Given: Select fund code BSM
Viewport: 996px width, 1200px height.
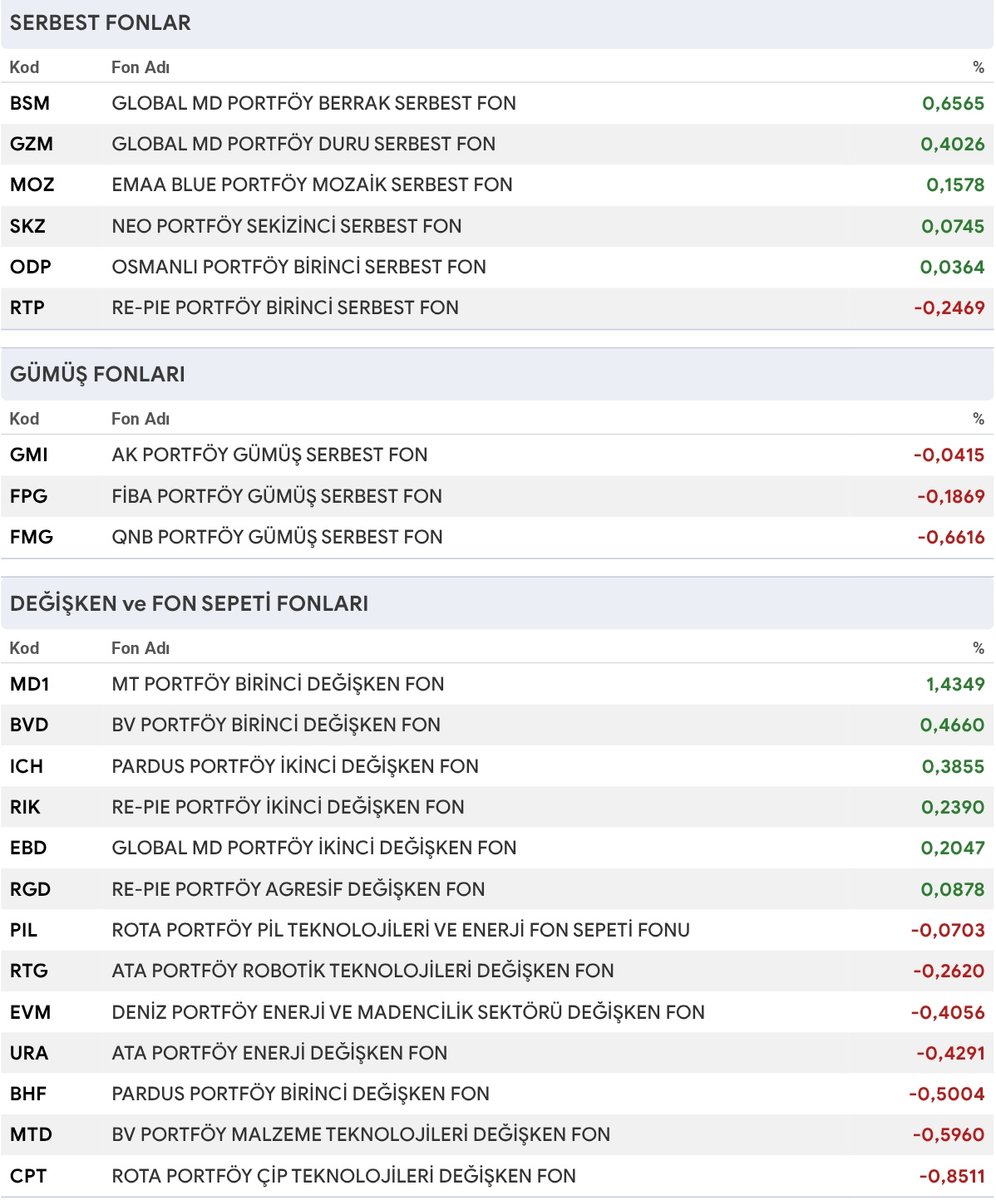Looking at the screenshot, I should [x=31, y=103].
